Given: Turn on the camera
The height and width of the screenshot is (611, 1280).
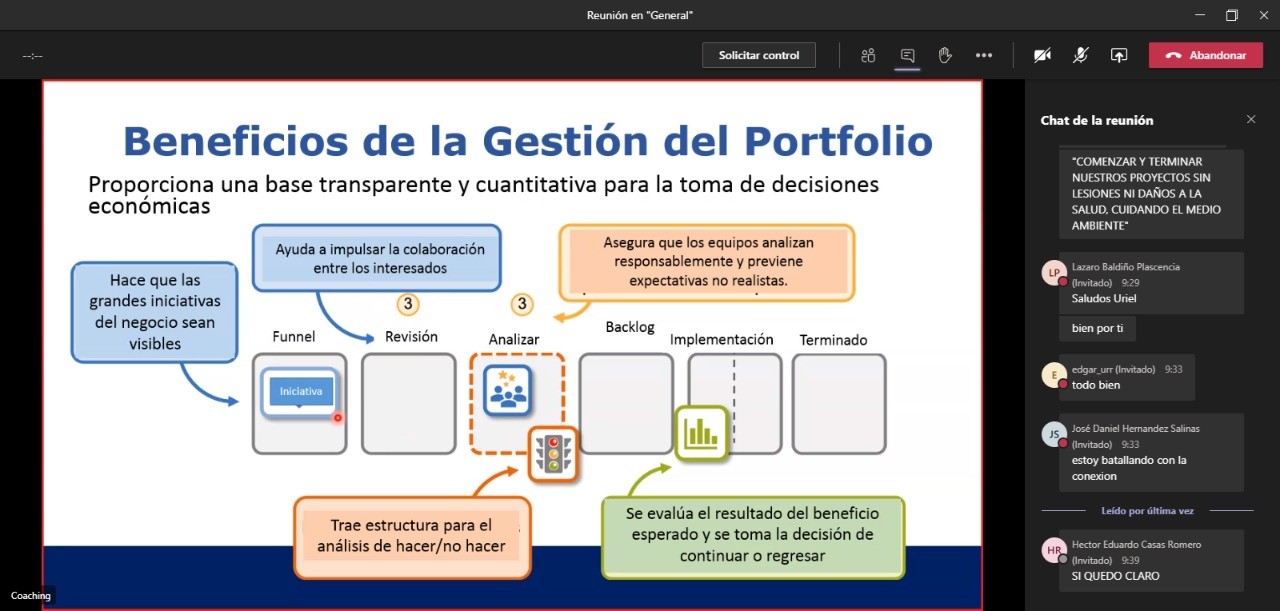Looking at the screenshot, I should (x=1042, y=55).
